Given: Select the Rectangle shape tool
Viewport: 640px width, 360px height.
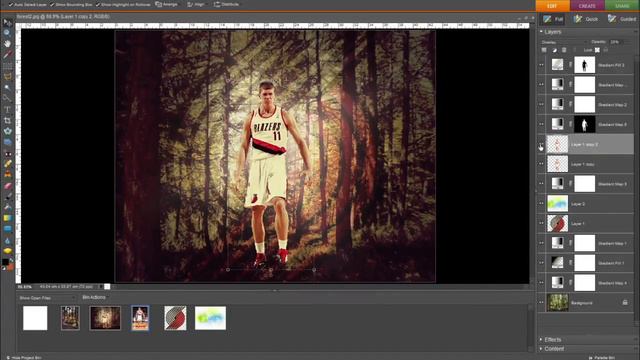Looking at the screenshot, I should (7, 229).
